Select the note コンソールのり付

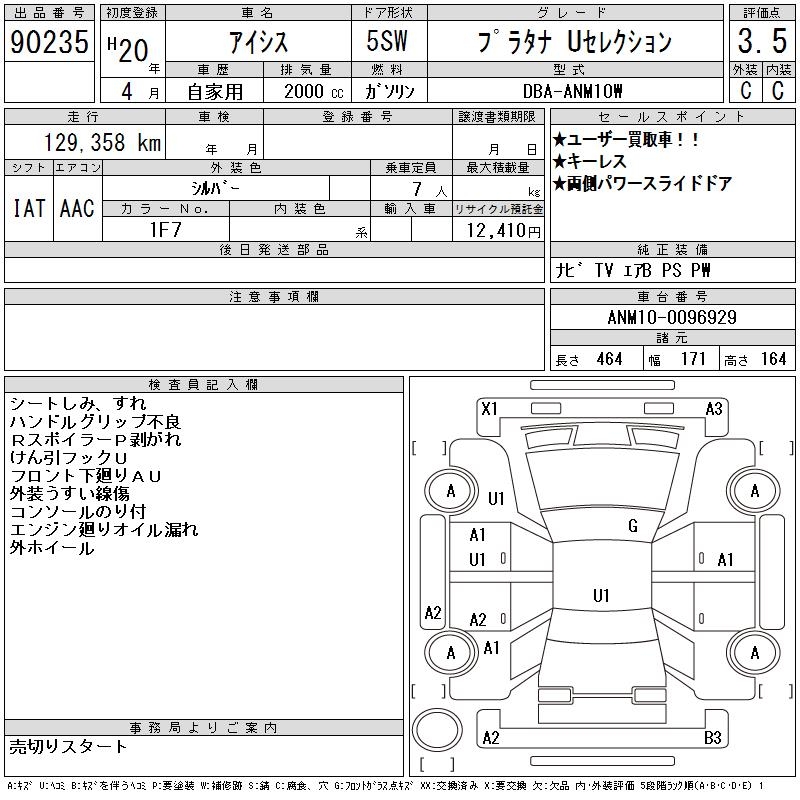78,512
